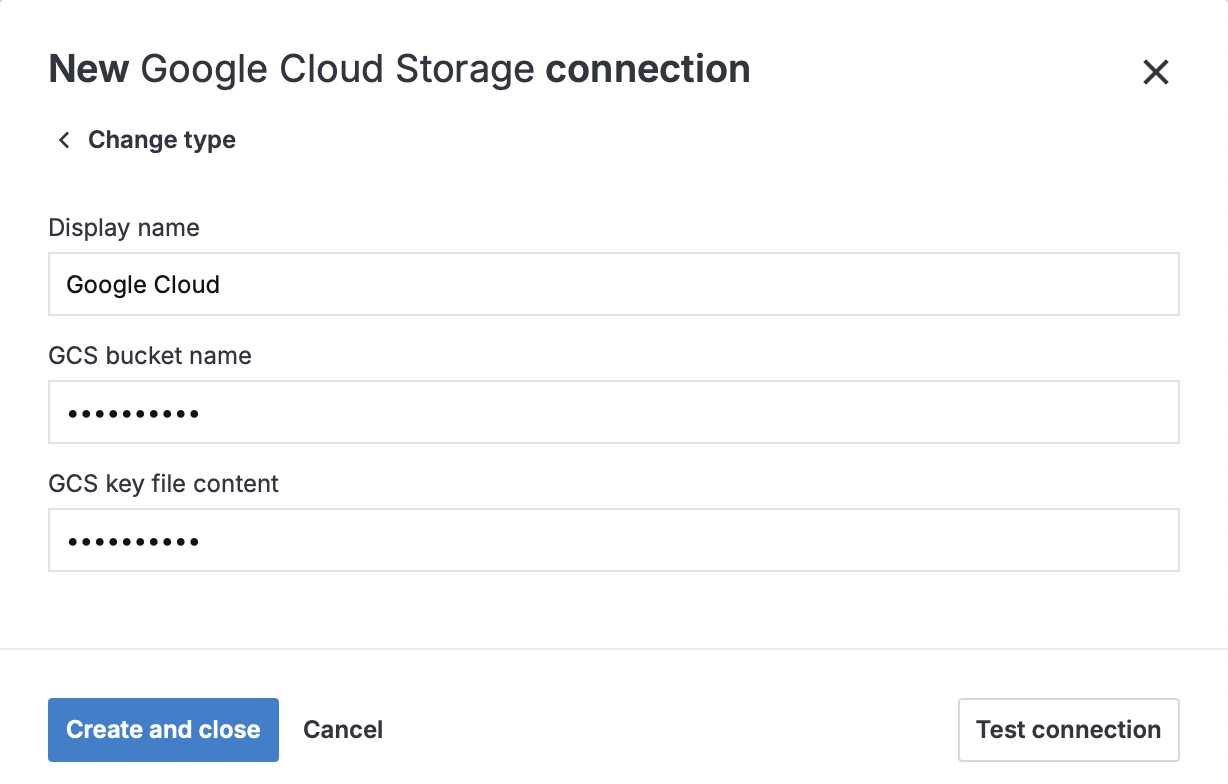
Task: Click the X to dismiss the dialog
Action: pos(1155,72)
